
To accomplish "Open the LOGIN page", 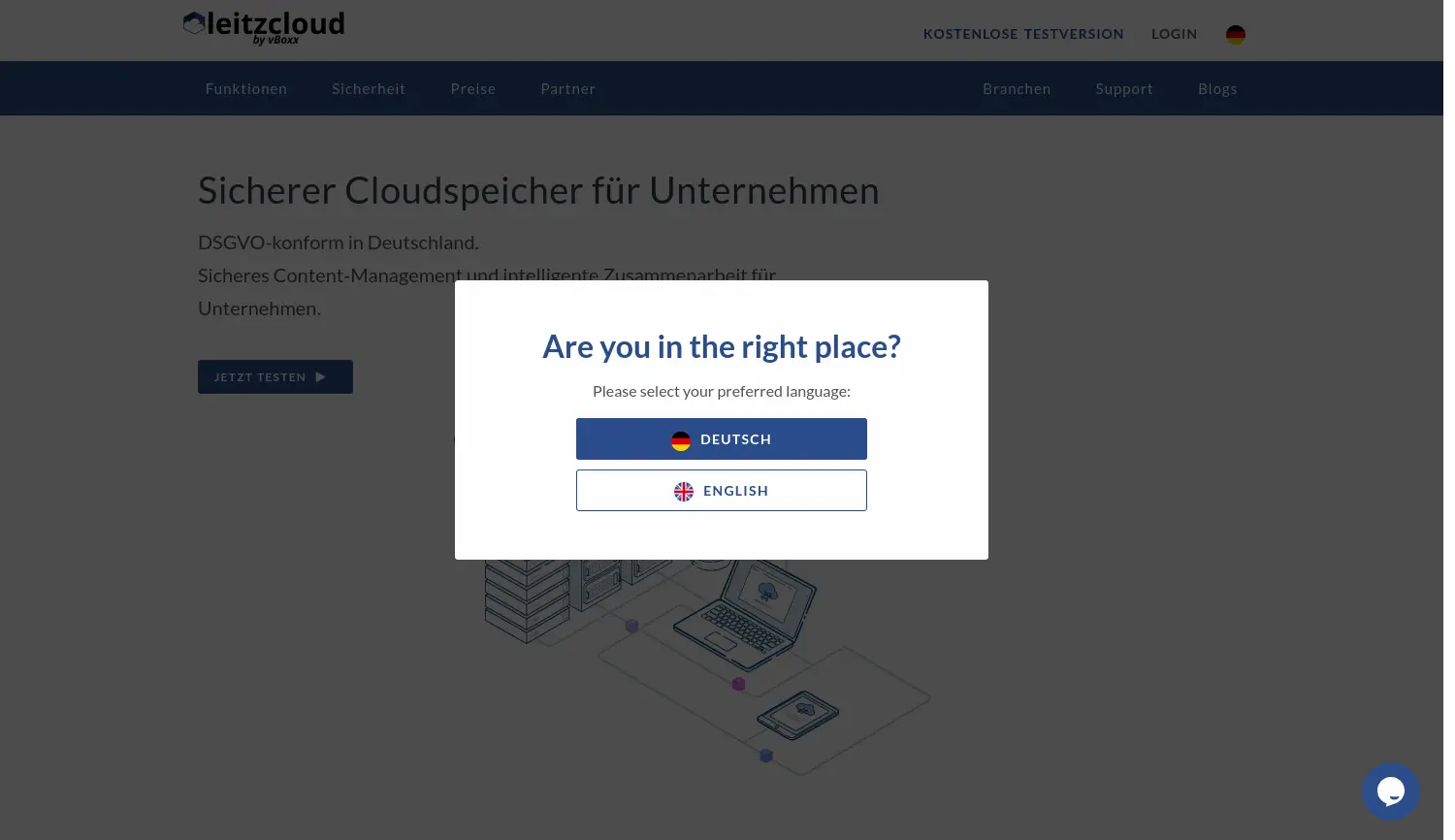I will pyautogui.click(x=1174, y=34).
